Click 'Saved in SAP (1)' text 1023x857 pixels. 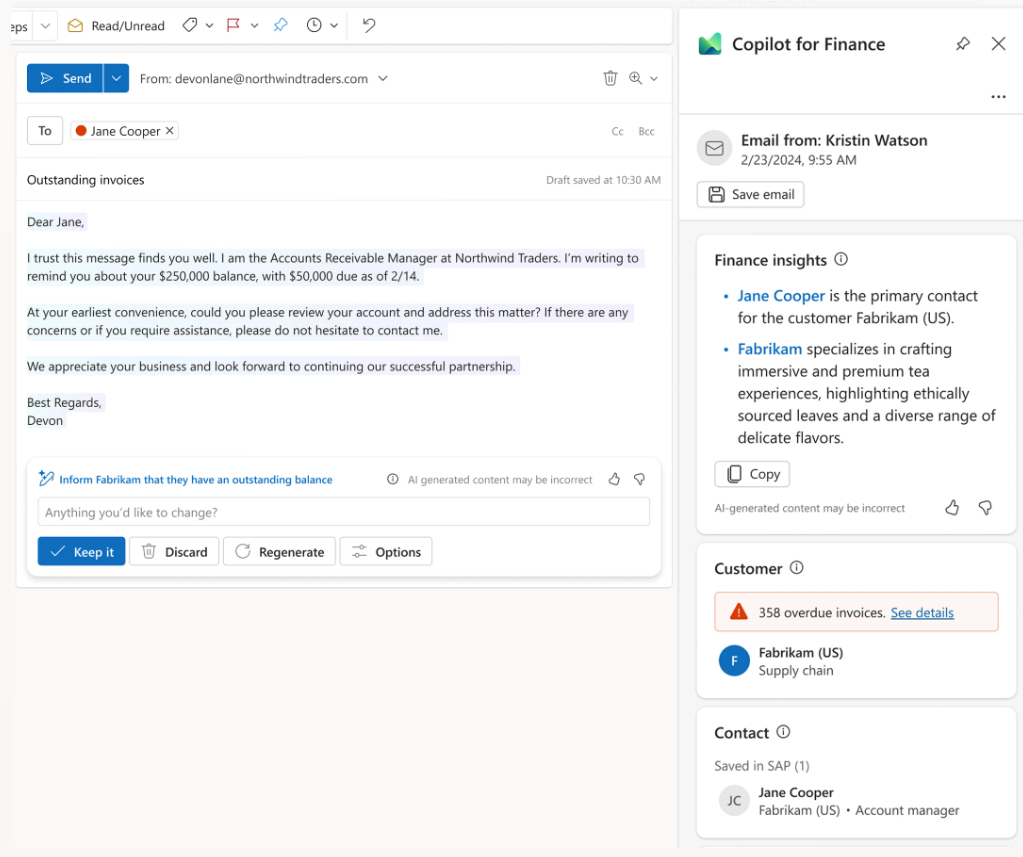pos(761,766)
